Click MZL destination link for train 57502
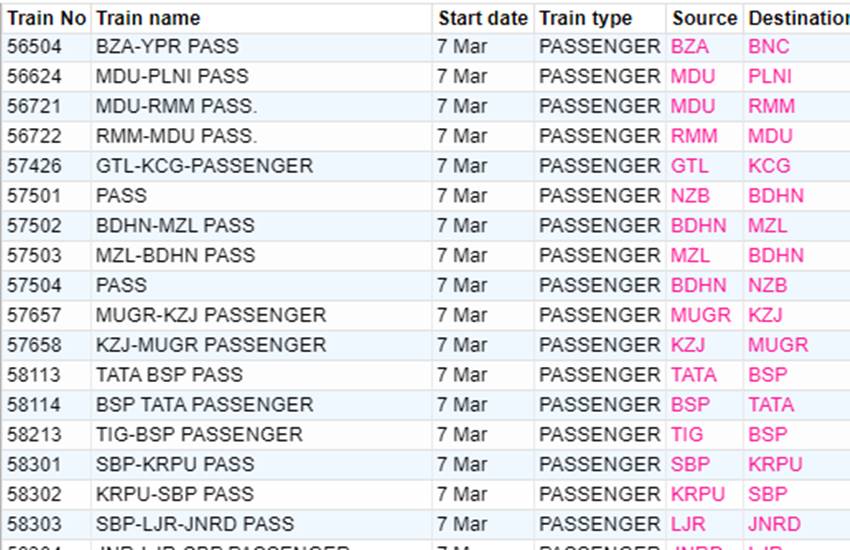The image size is (850, 550). pos(767,226)
